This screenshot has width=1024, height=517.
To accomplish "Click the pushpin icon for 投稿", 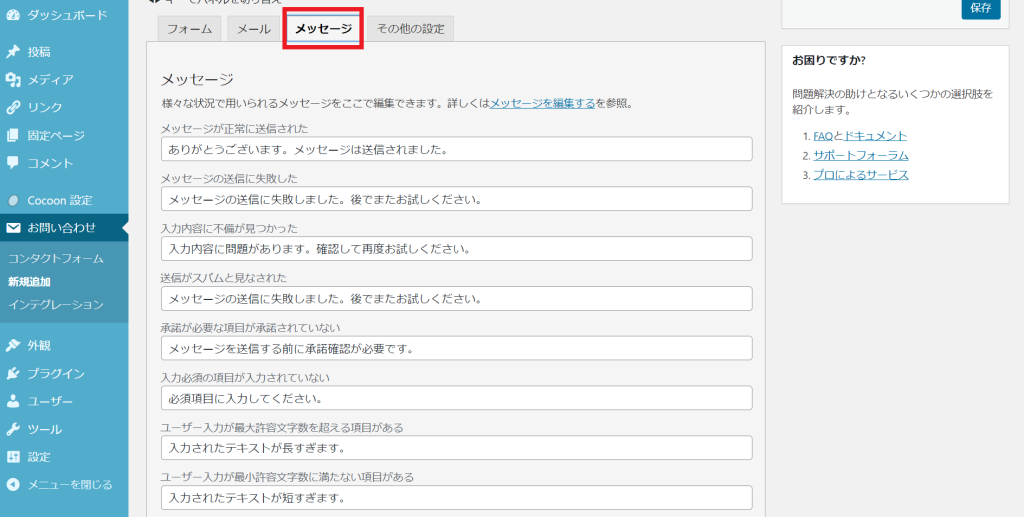I will click(x=13, y=52).
